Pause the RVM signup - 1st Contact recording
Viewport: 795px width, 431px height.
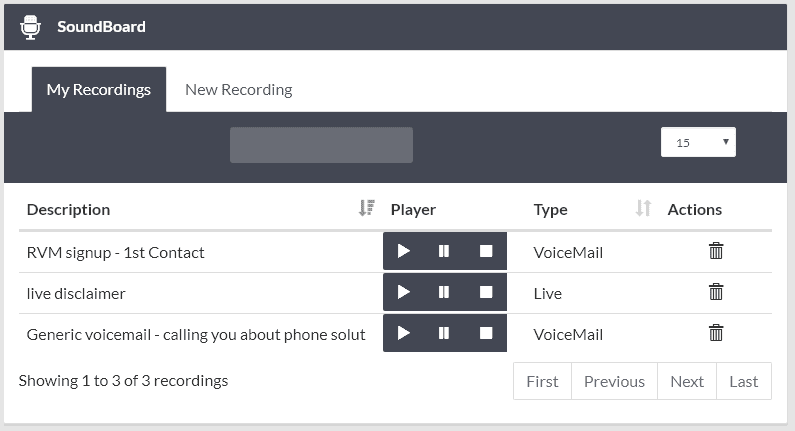point(444,251)
